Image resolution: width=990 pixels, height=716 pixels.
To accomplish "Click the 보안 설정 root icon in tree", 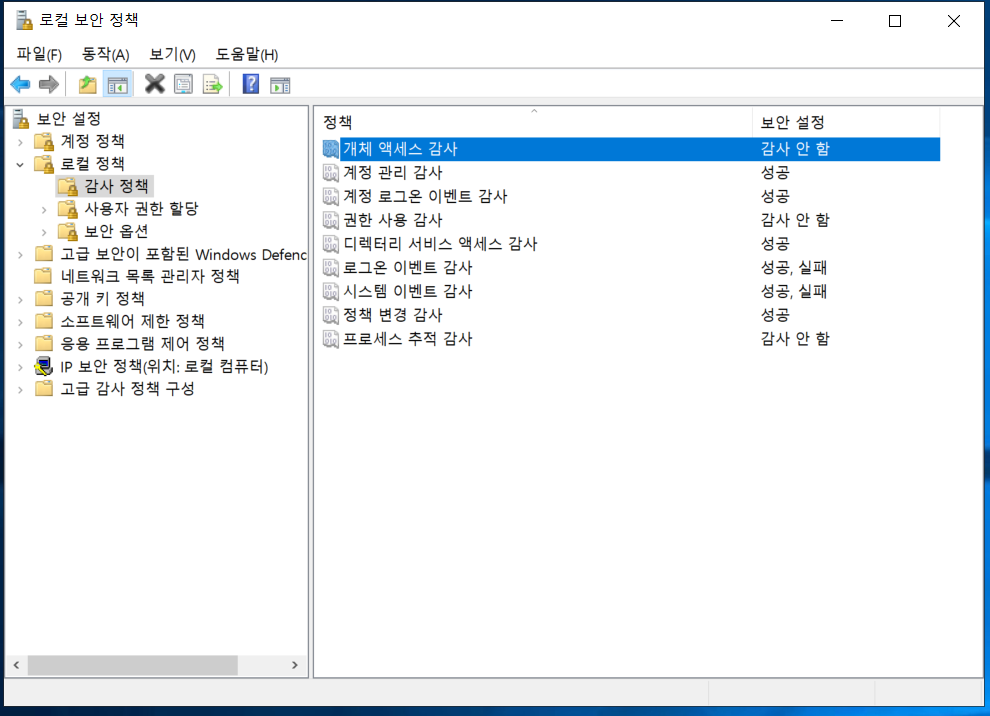I will tap(21, 118).
